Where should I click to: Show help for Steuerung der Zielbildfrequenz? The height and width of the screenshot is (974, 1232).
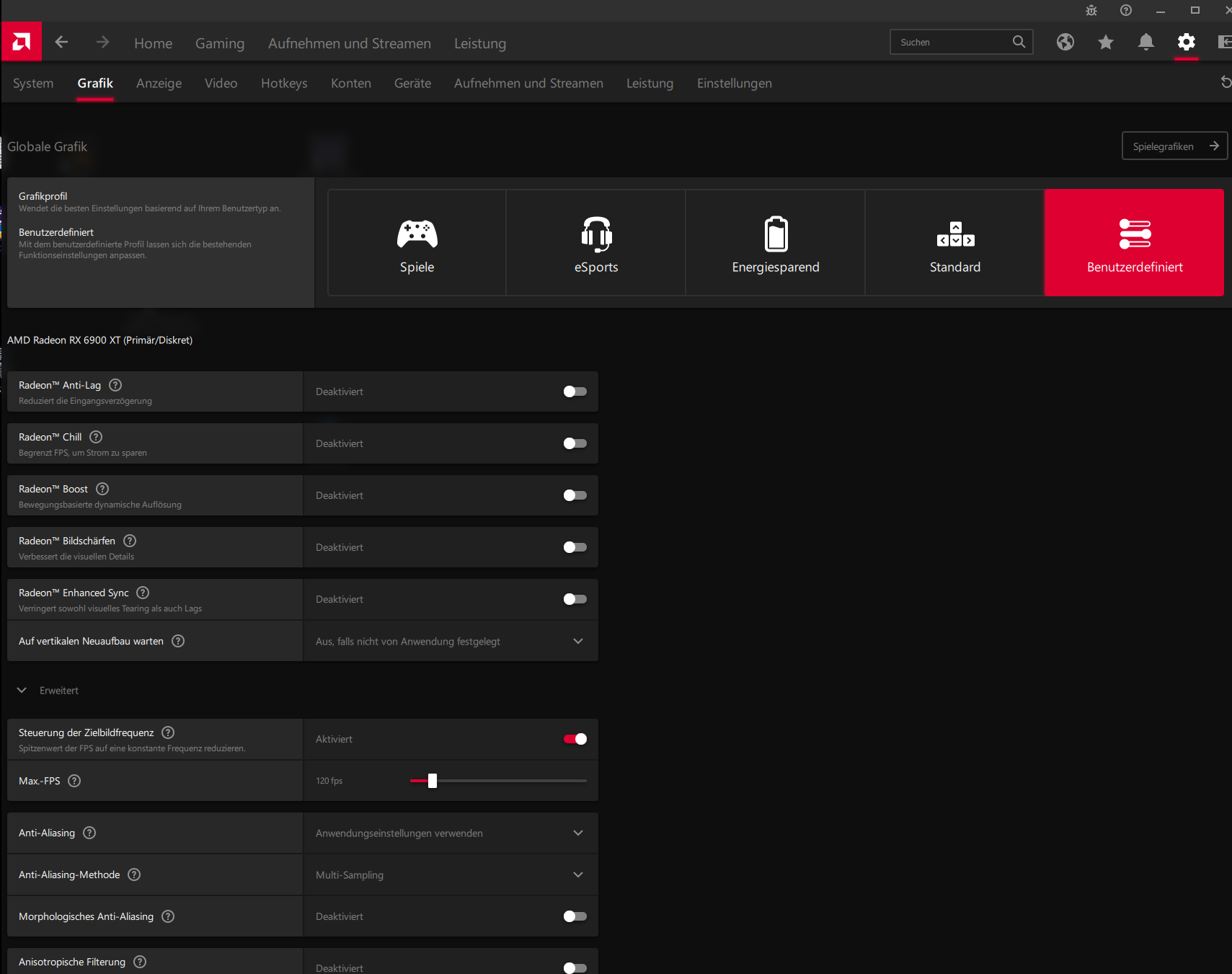click(x=168, y=732)
